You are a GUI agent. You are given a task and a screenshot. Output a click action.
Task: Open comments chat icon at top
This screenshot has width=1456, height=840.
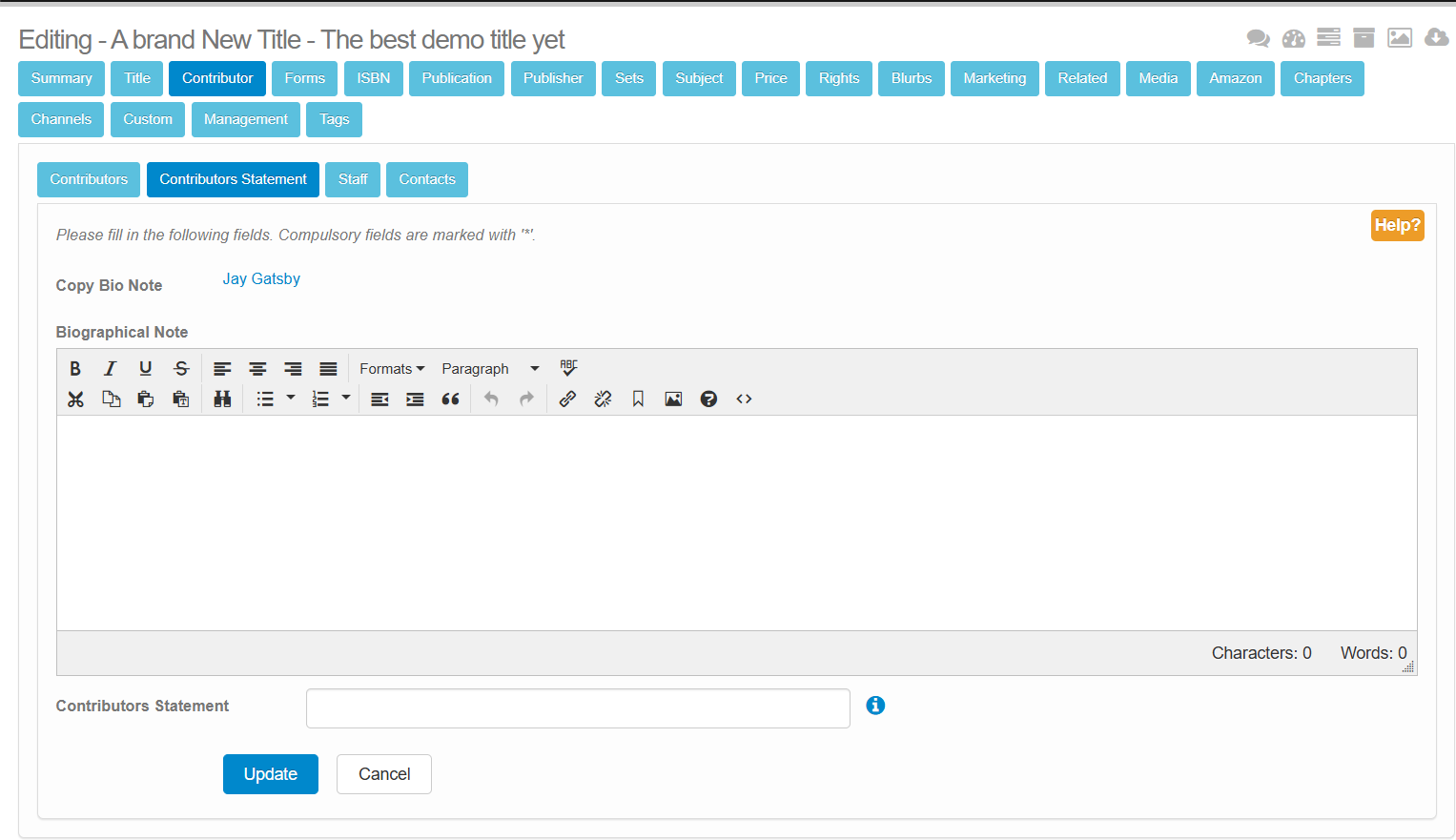pyautogui.click(x=1258, y=38)
